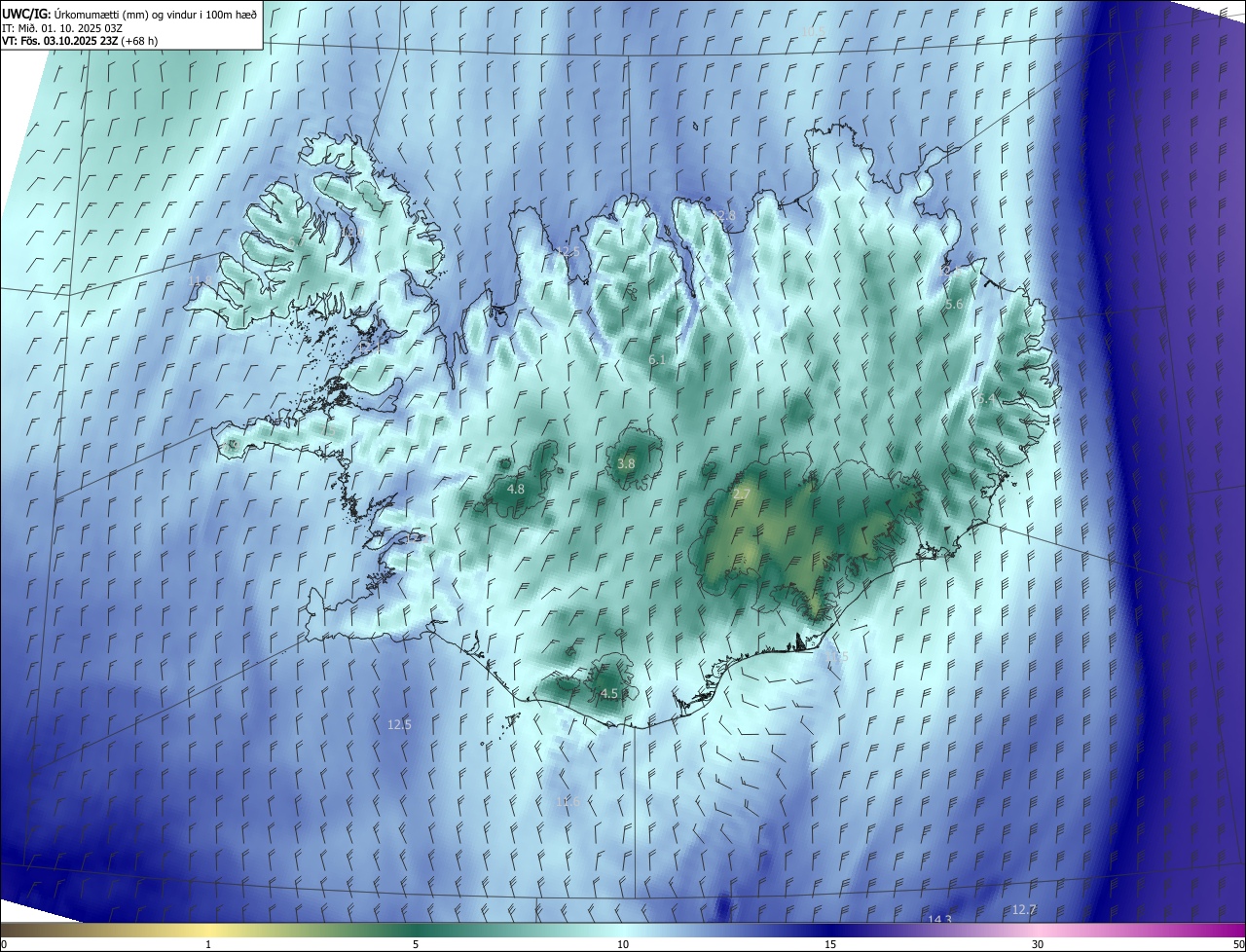Click the 6.1 value label in north Iceland
Screen dimensions: 1246x952
[658, 360]
